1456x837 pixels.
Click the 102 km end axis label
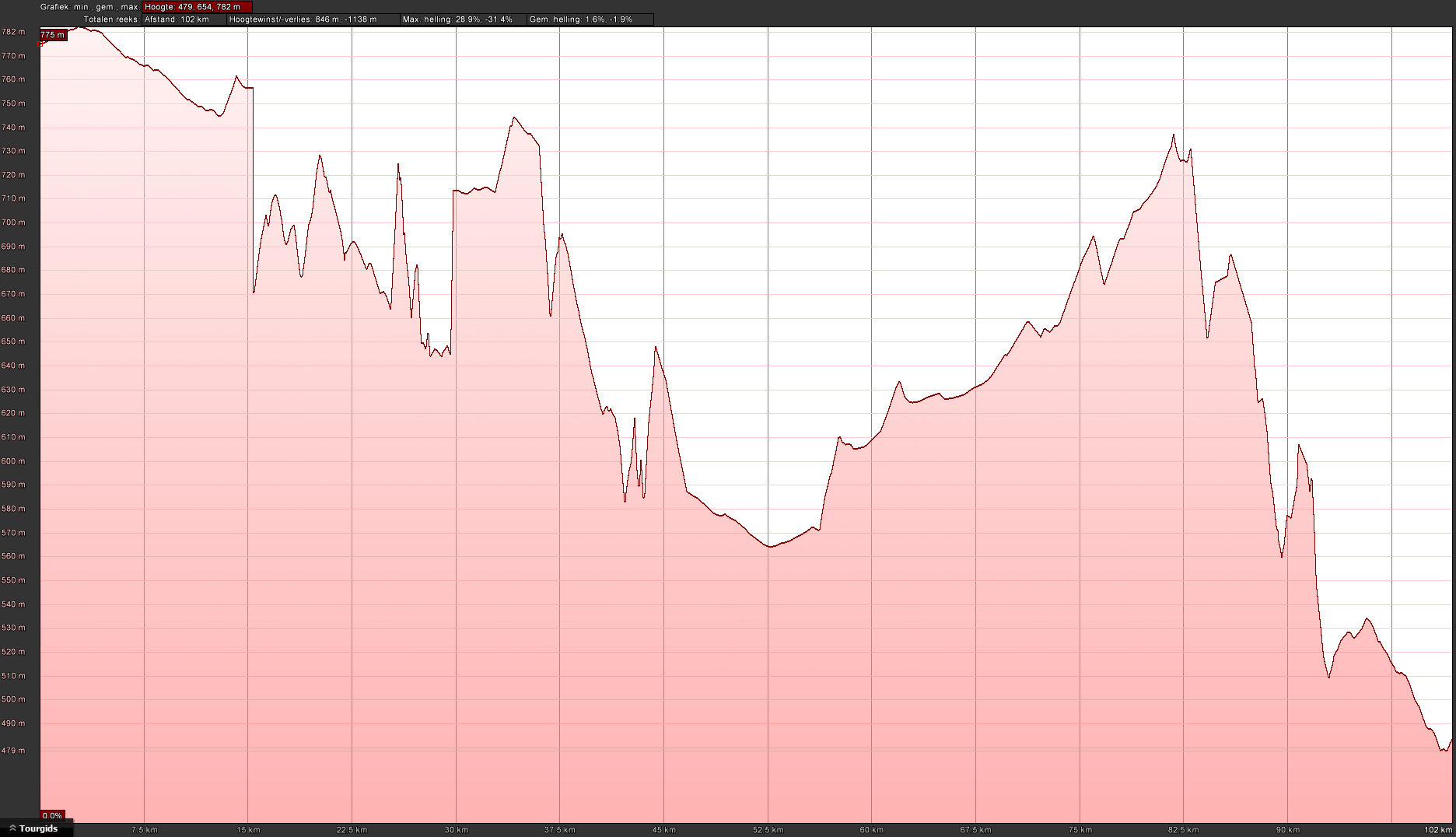[x=1437, y=830]
